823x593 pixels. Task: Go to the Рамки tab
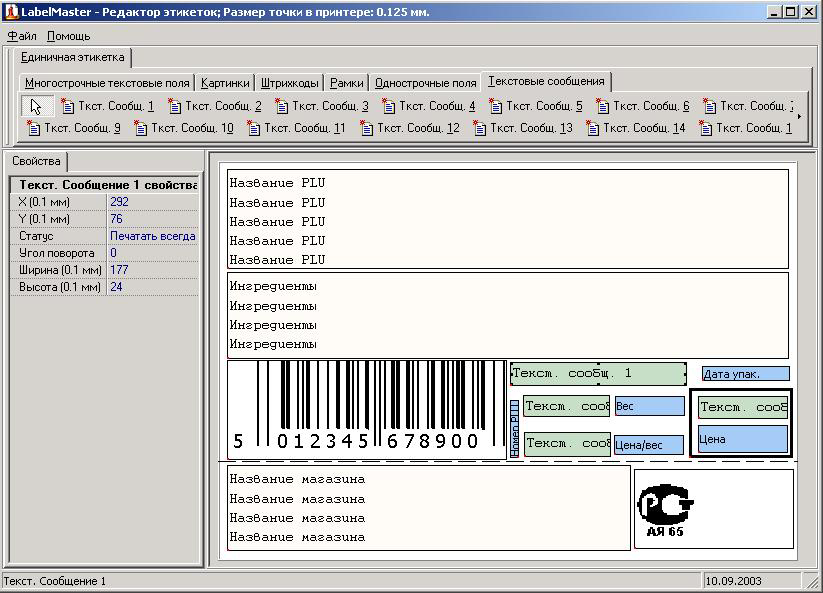346,83
